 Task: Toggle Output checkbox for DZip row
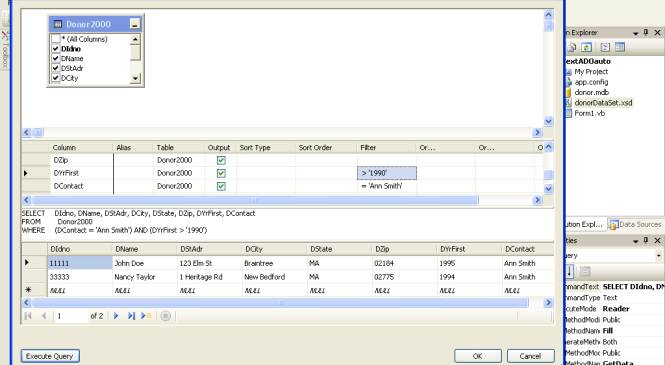[221, 160]
